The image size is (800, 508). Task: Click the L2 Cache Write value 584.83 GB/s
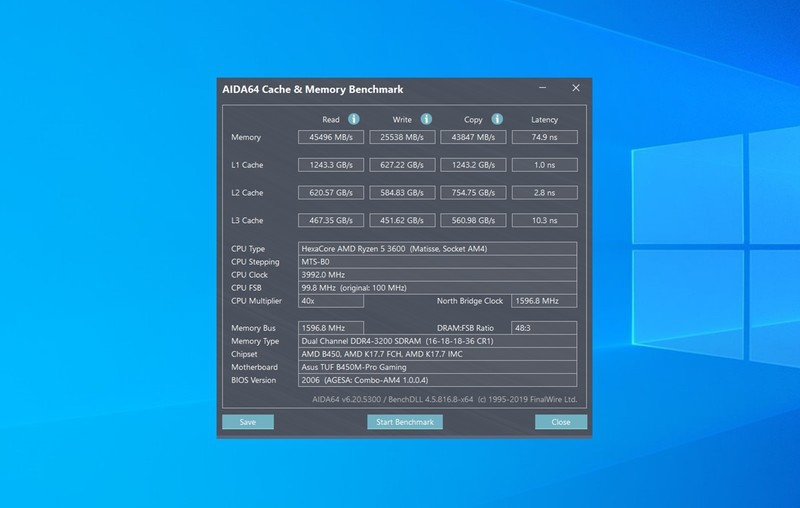[401, 192]
